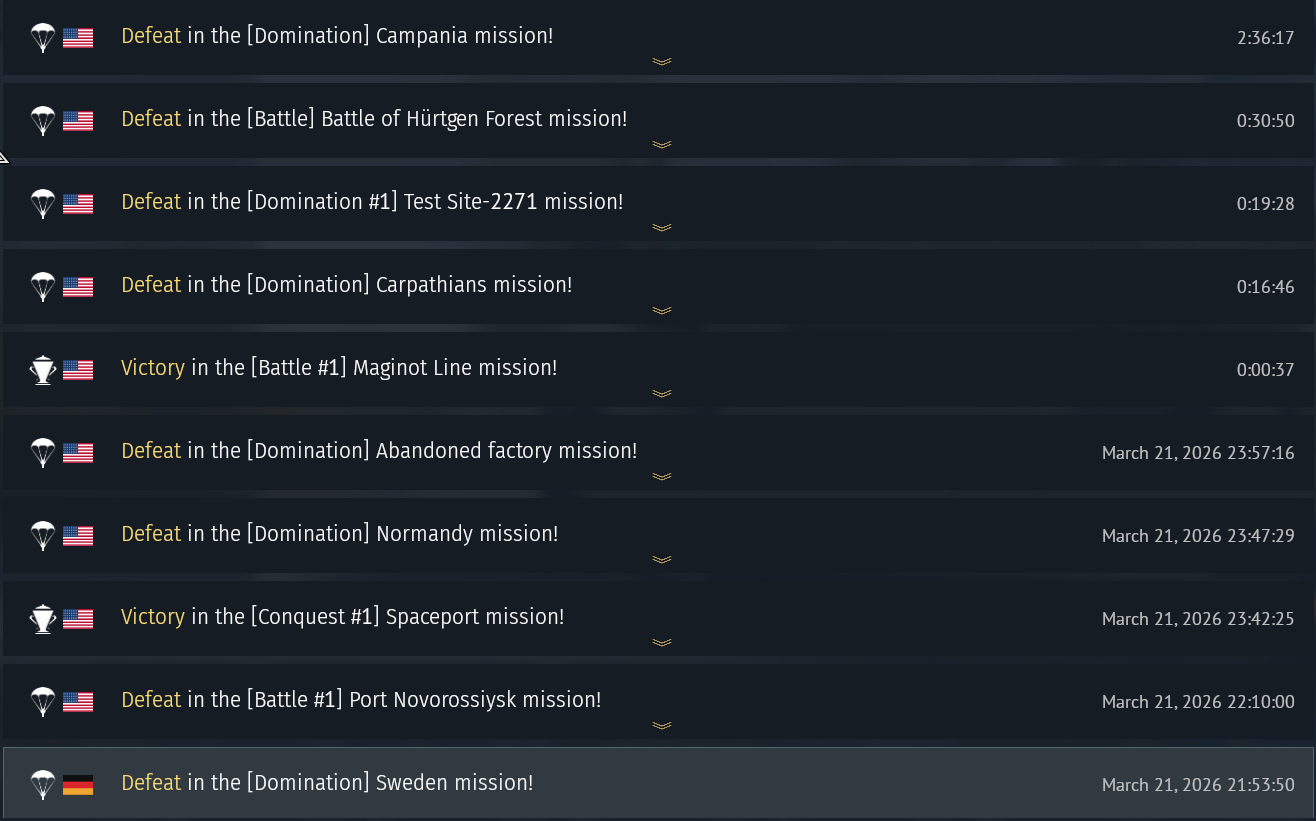
Task: Click the 0:16:46 timestamp of Carpathians
Action: (1265, 288)
